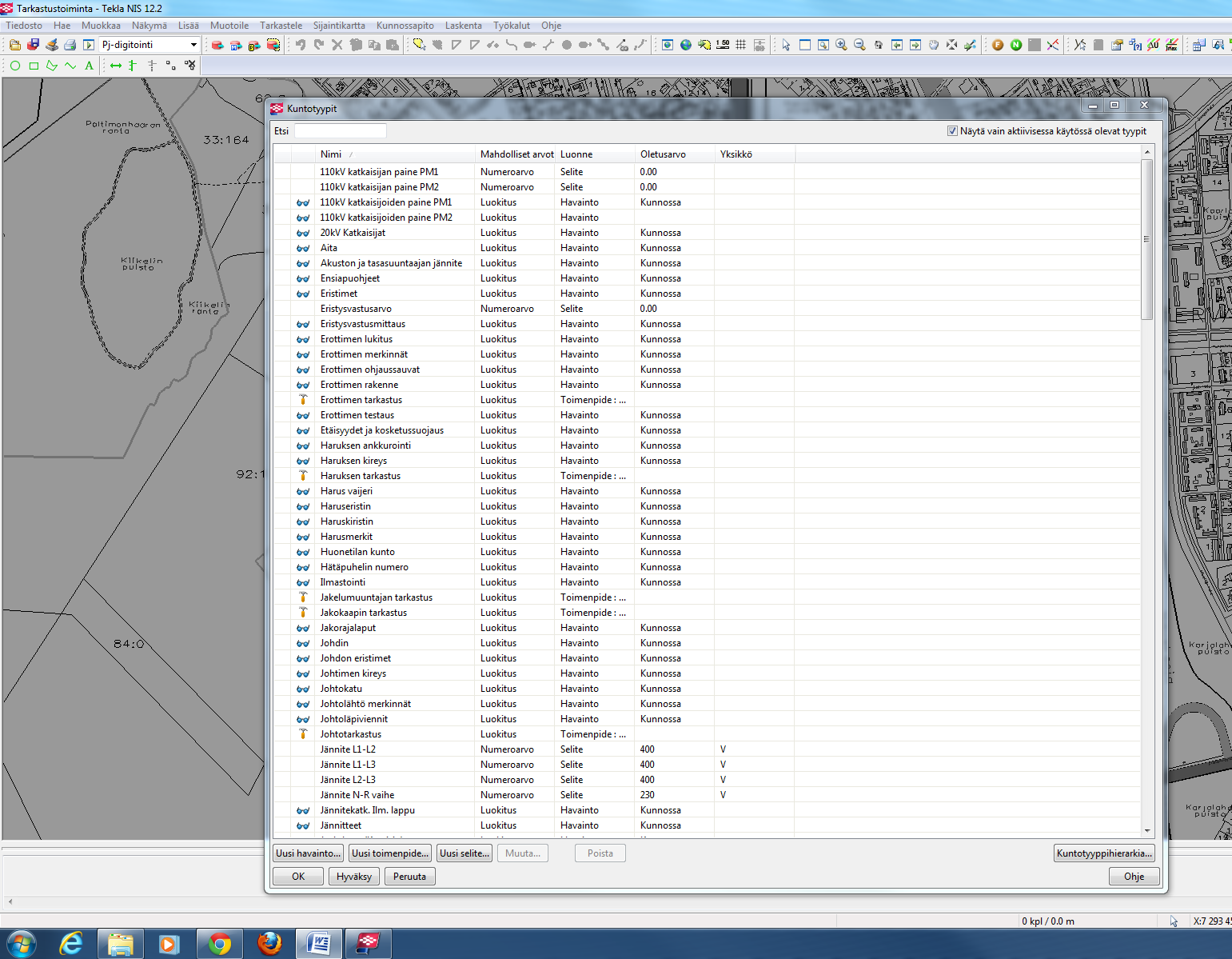This screenshot has height=959, width=1232.
Task: Select the green polygon drawing tool
Action: [52, 66]
